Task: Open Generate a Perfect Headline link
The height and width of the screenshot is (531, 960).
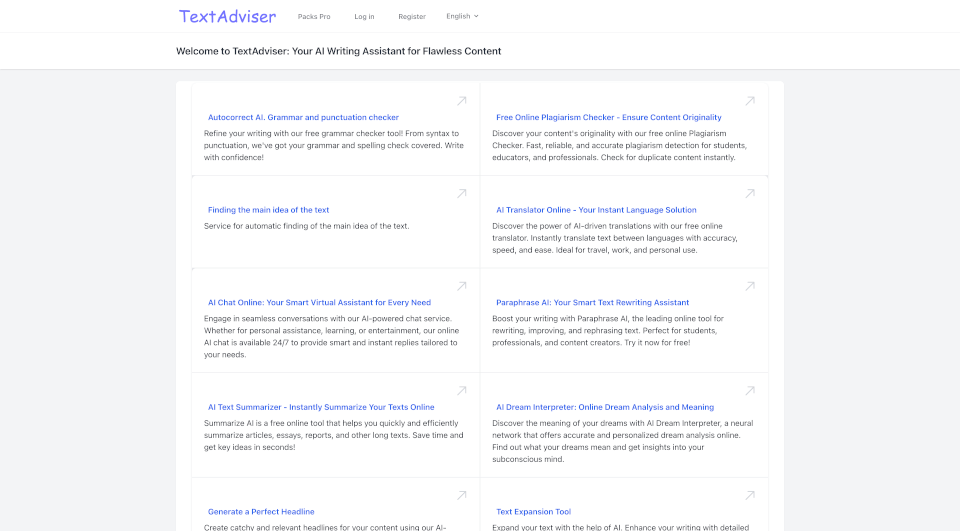Action: (x=261, y=512)
